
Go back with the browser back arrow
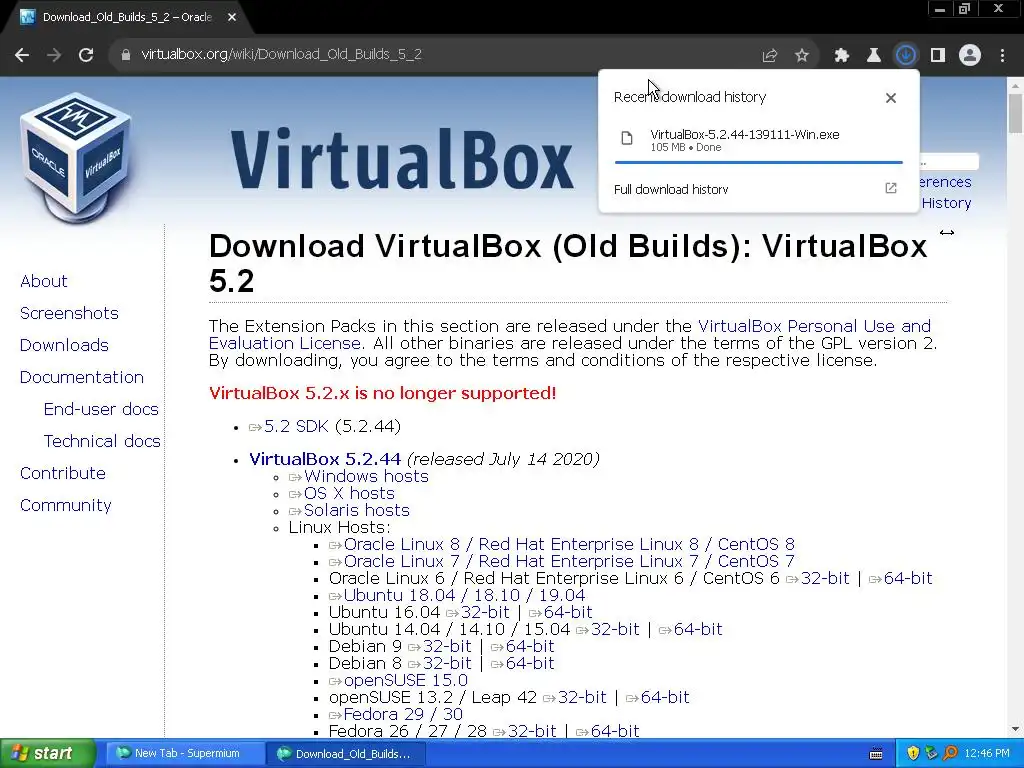[x=22, y=55]
